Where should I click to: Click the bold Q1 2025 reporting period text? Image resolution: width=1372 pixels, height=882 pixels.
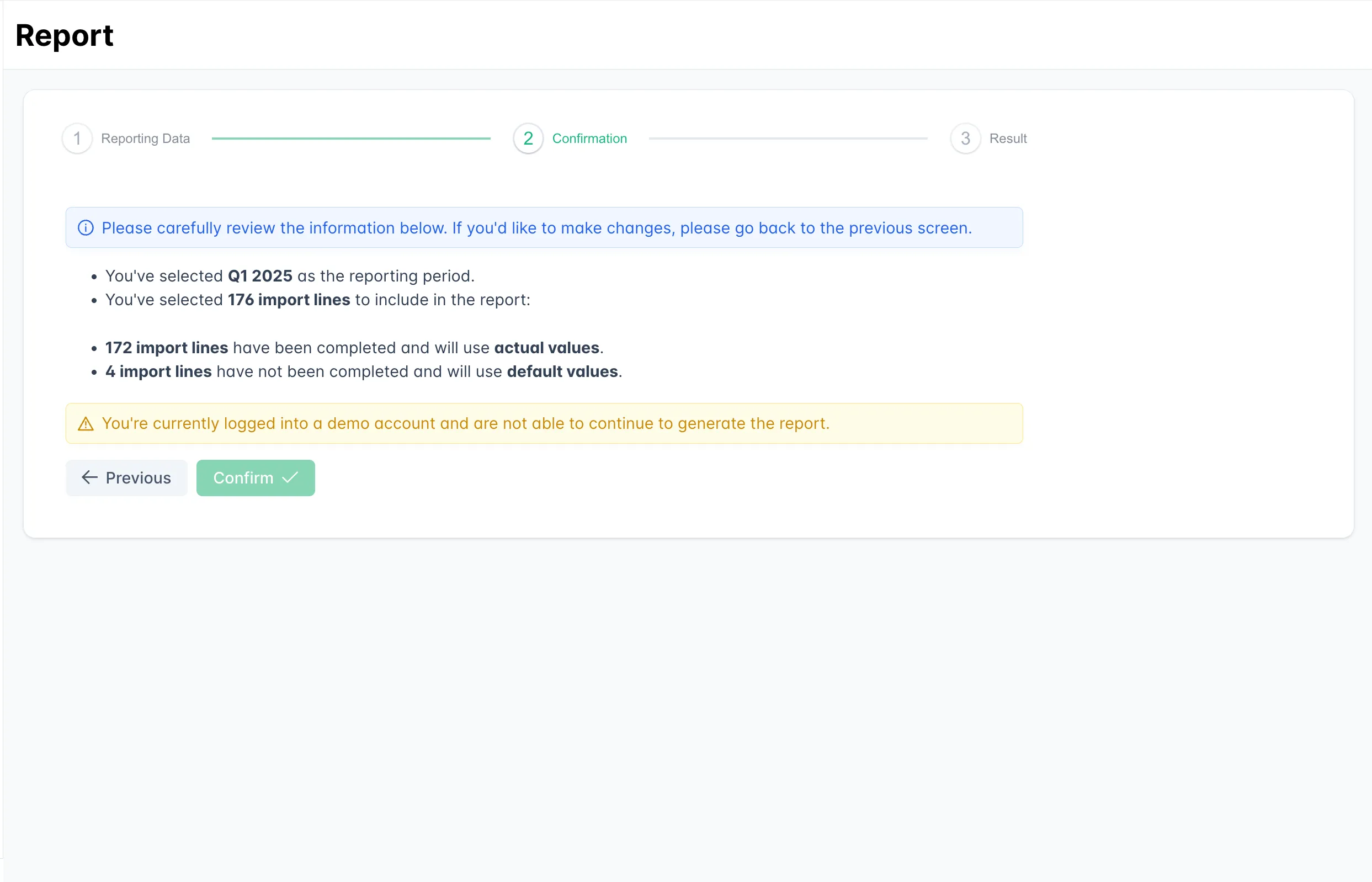coord(260,276)
